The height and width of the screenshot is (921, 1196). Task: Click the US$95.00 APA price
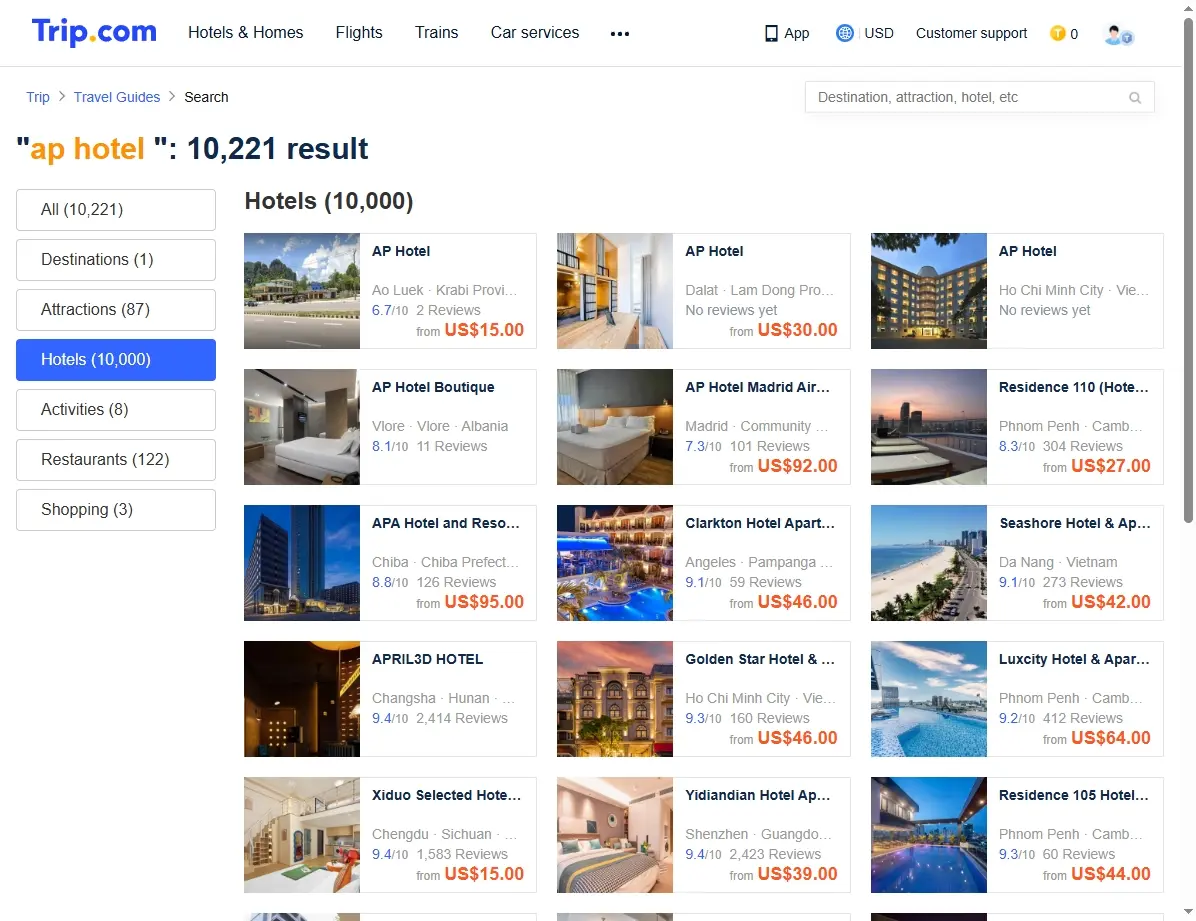[484, 601]
